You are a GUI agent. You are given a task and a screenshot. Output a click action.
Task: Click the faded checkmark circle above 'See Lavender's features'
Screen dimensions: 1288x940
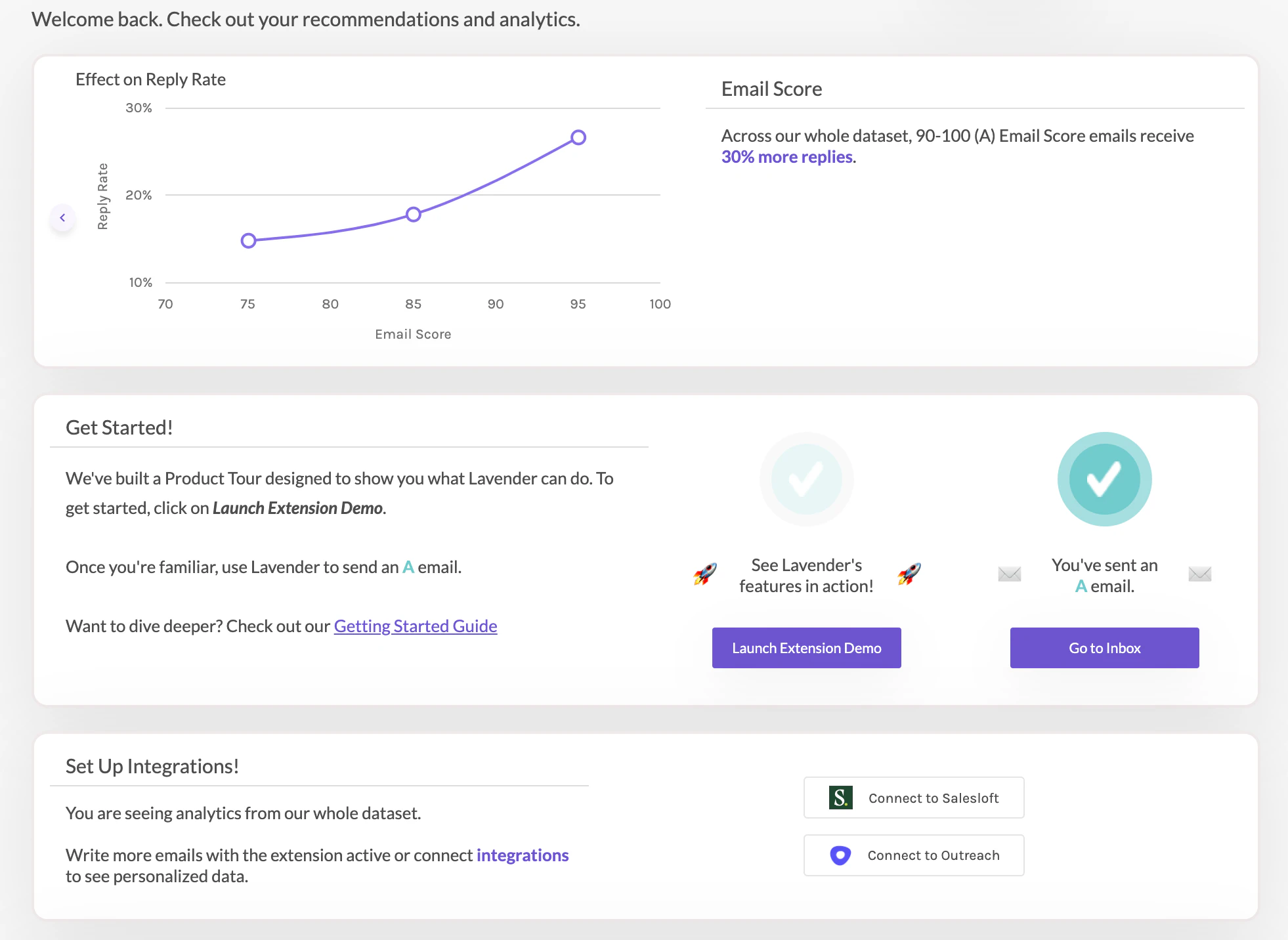point(806,479)
